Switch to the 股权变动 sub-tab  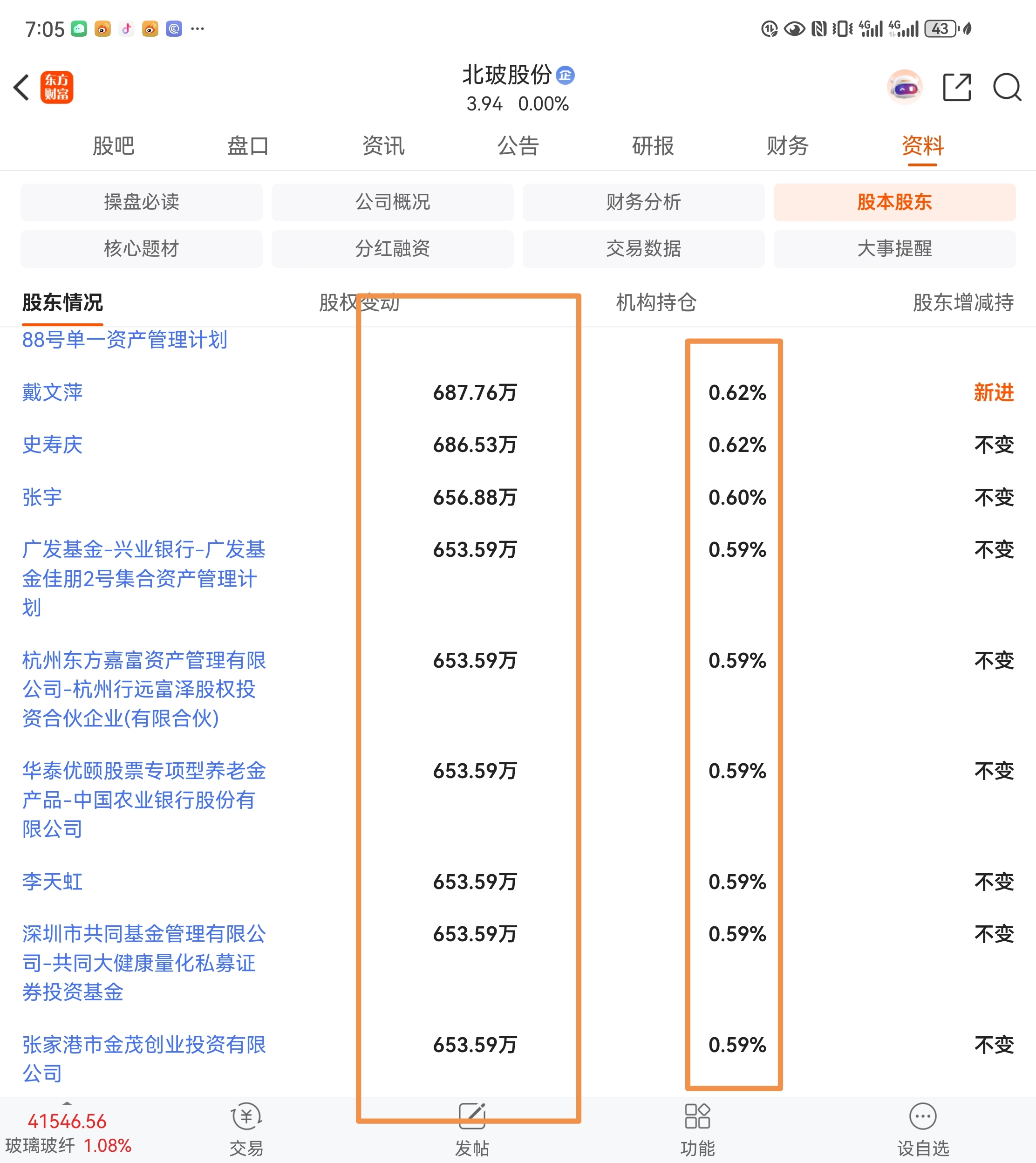(x=359, y=302)
